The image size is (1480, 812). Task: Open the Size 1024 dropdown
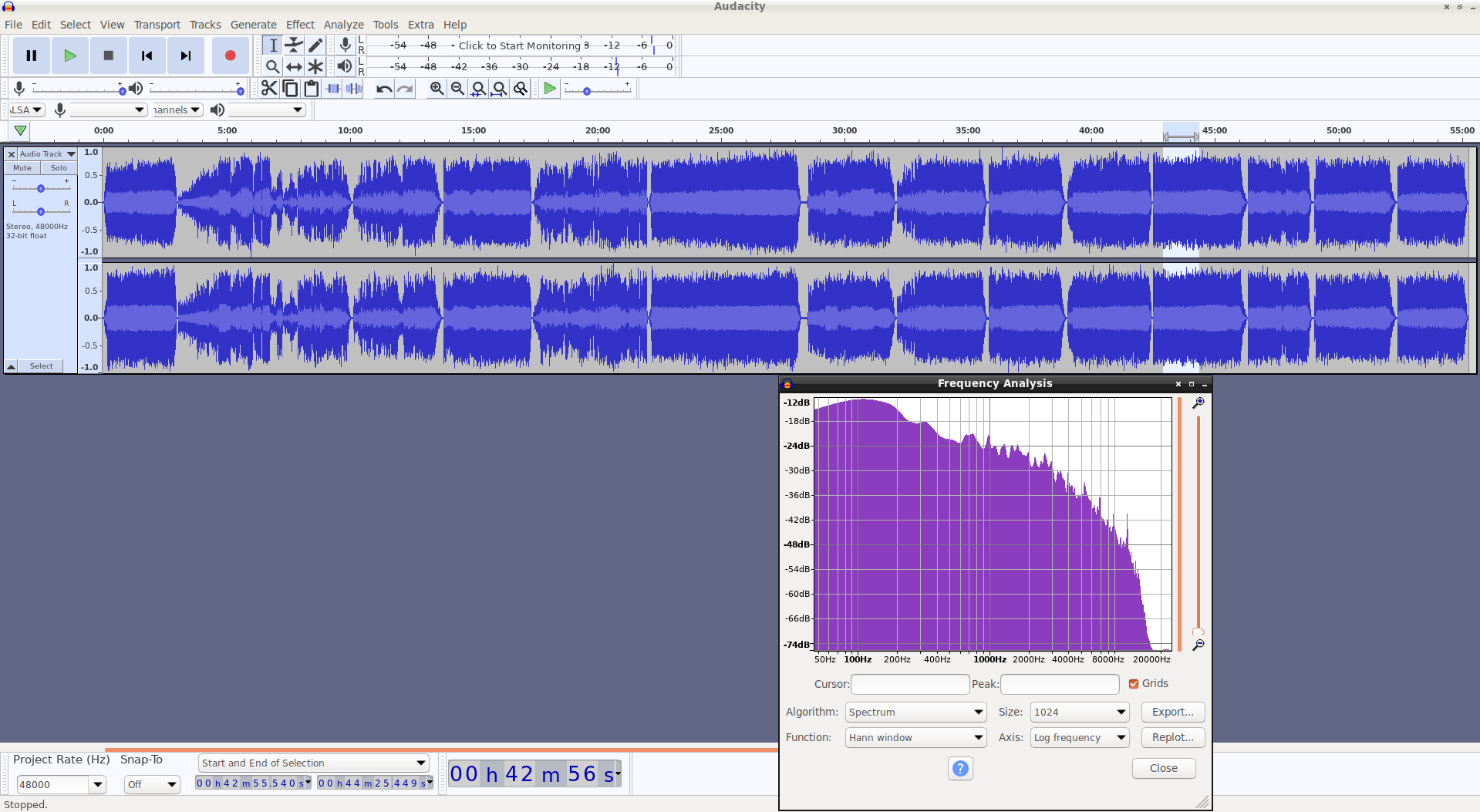[1079, 712]
